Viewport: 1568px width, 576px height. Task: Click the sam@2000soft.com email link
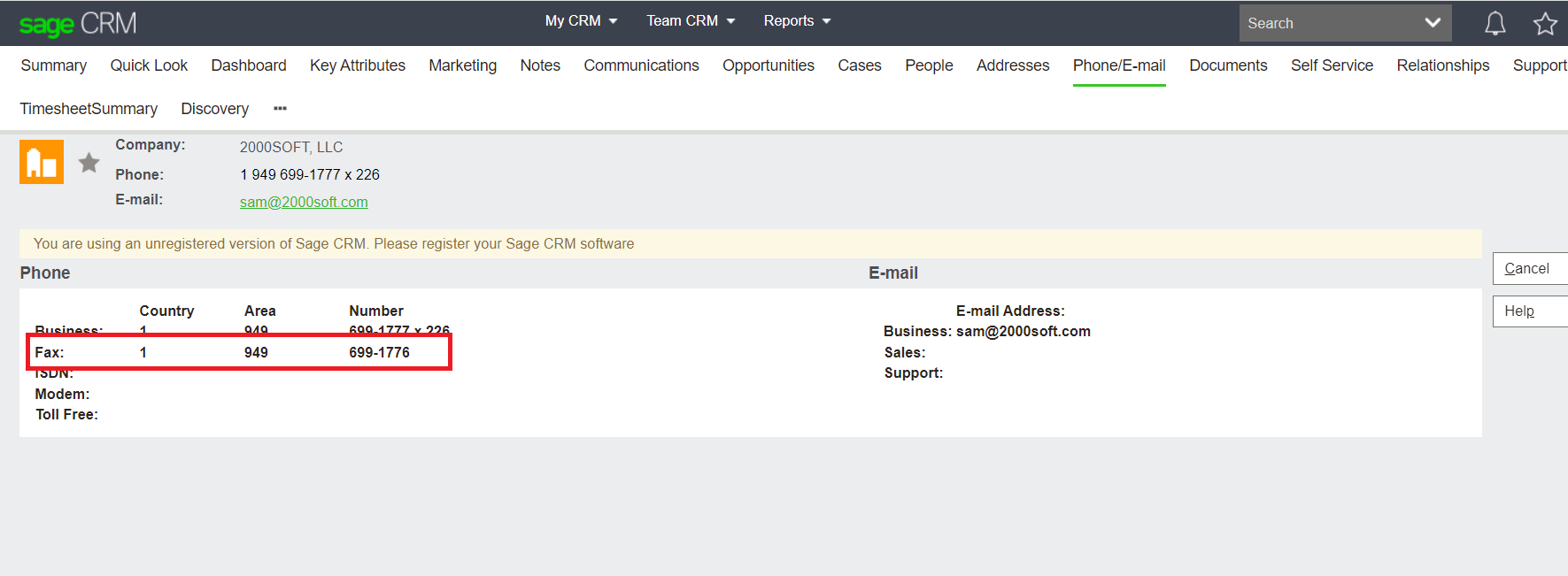pos(304,202)
